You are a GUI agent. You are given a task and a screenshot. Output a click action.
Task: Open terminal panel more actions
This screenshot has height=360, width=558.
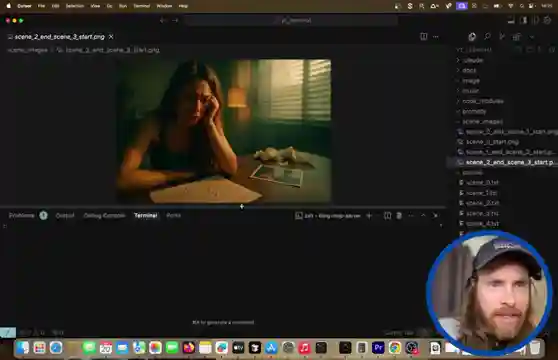click(411, 215)
